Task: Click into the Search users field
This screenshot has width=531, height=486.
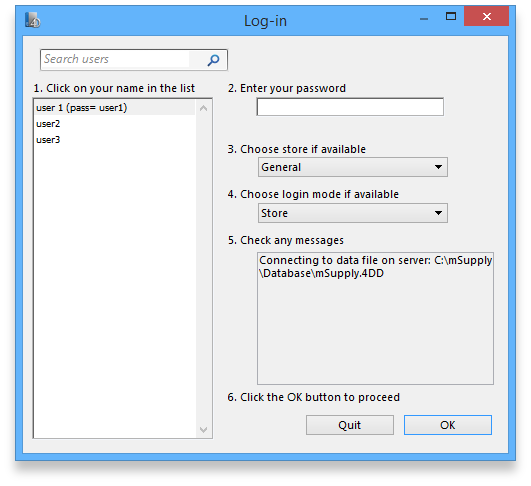Action: tap(115, 60)
